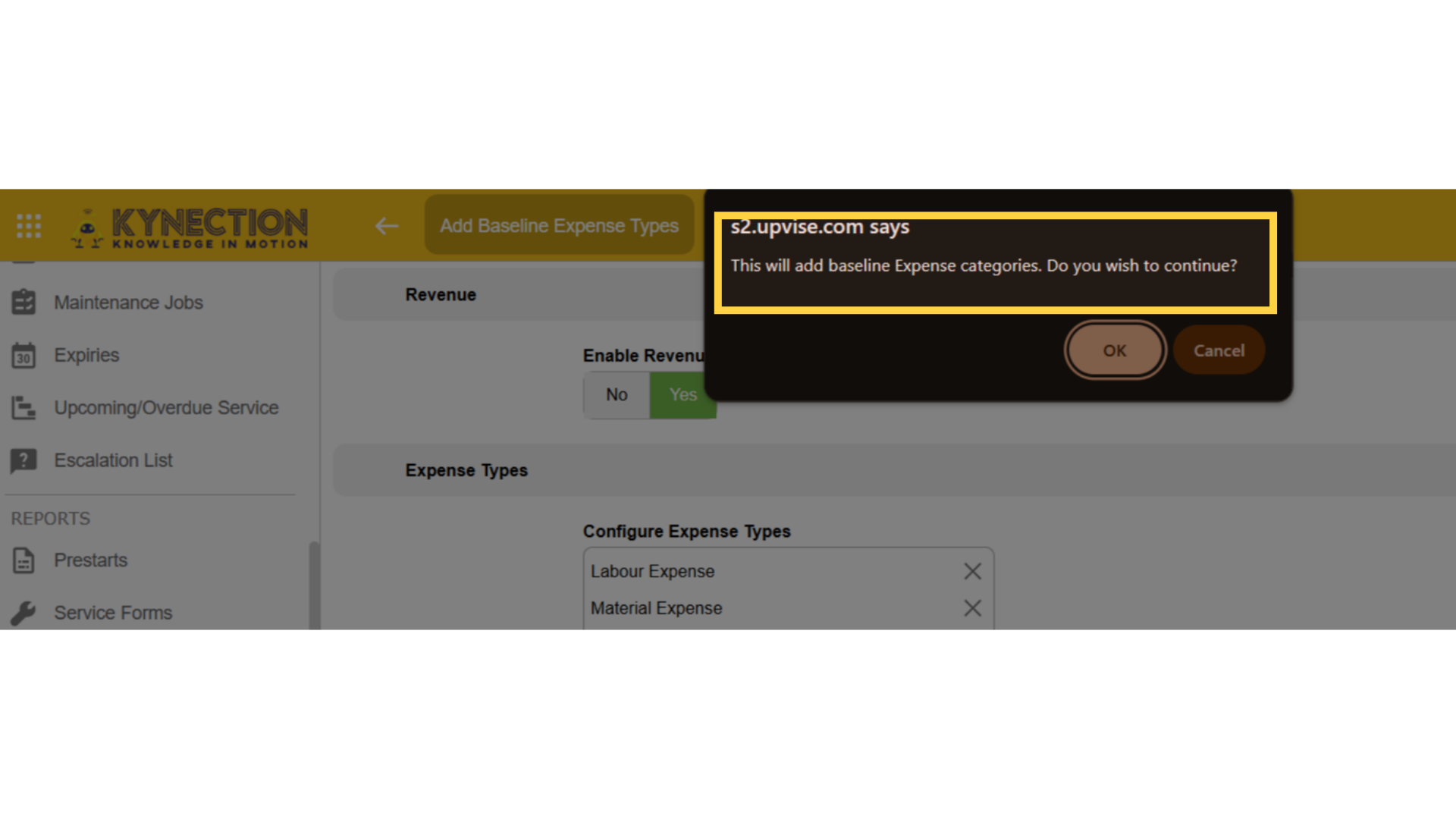Cancel the baseline expense dialog

coord(1219,350)
